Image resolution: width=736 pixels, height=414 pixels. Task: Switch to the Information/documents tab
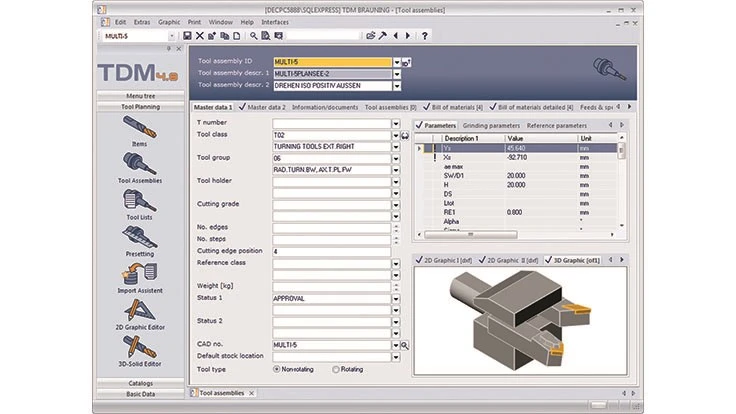pos(327,106)
